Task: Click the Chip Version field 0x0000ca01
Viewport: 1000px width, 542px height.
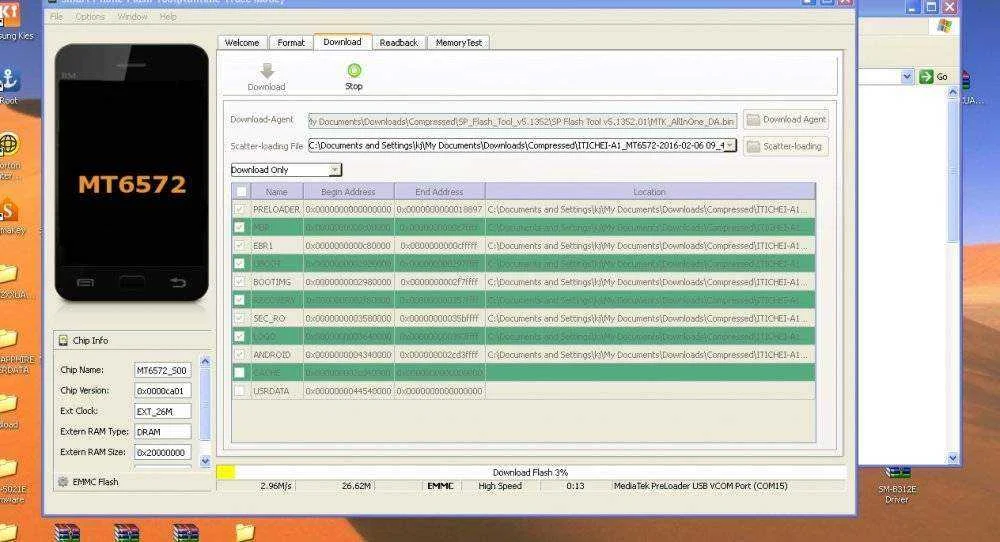Action: [x=163, y=391]
